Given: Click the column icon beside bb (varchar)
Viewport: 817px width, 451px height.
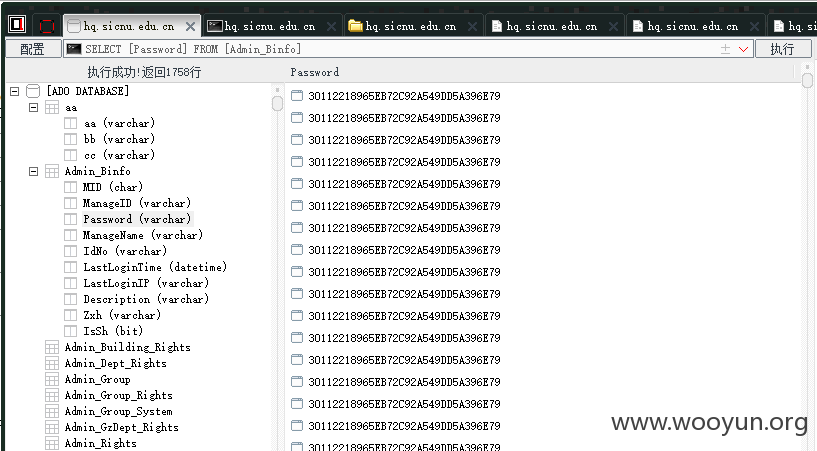Looking at the screenshot, I should [70, 139].
